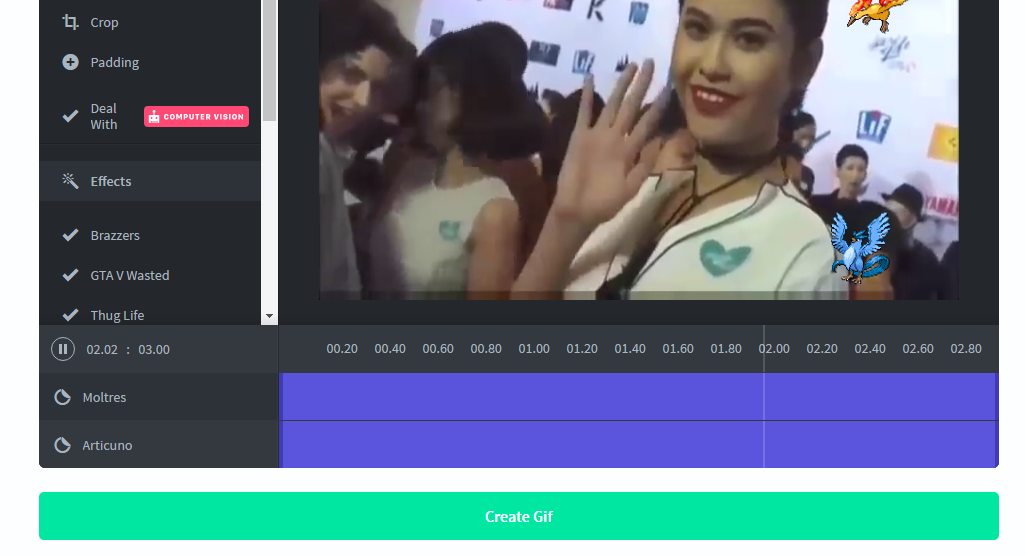Image resolution: width=1025 pixels, height=556 pixels.
Task: Toggle the Thug Life effect checkmark
Action: [70, 315]
